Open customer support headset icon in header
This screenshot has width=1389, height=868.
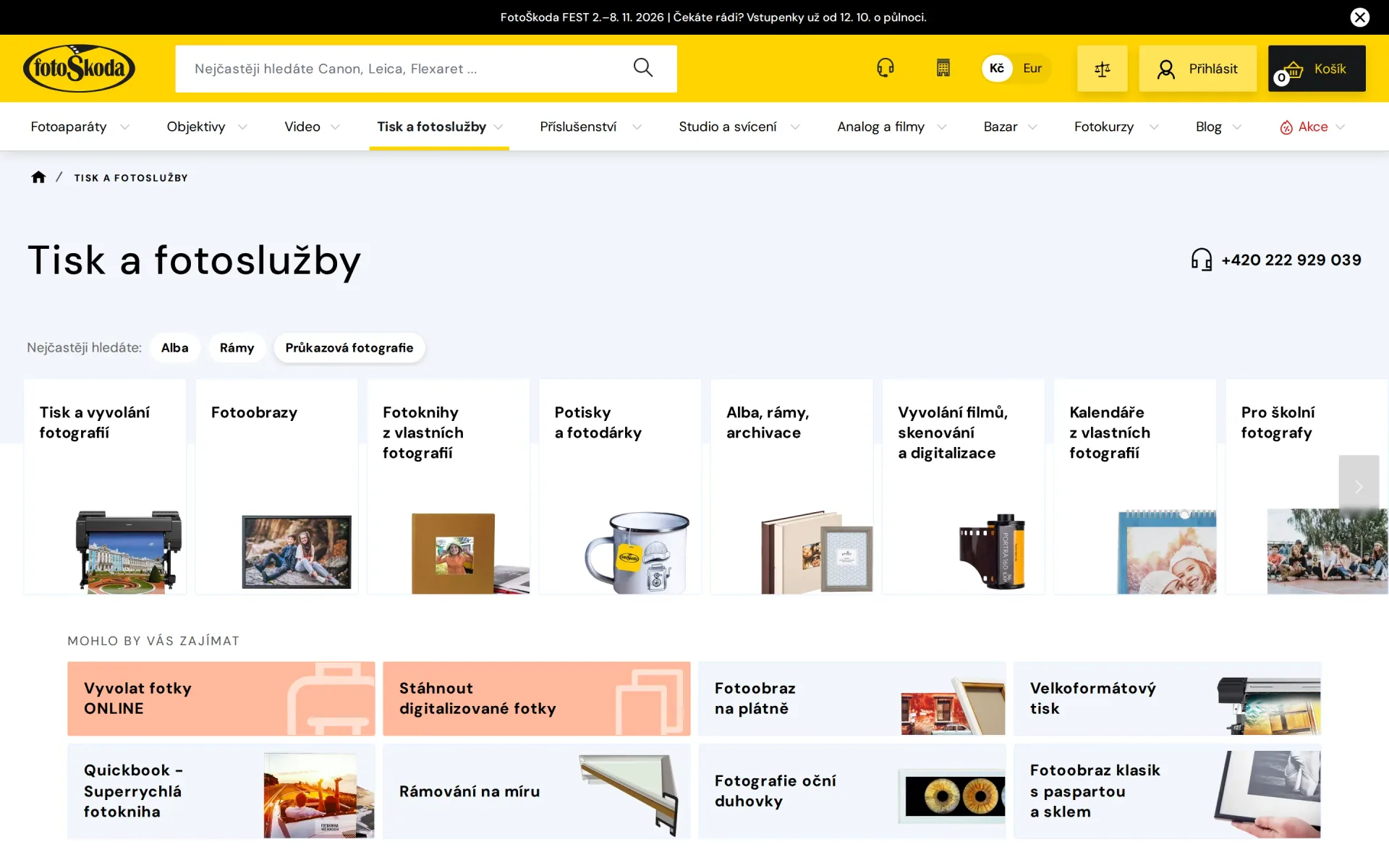point(885,68)
